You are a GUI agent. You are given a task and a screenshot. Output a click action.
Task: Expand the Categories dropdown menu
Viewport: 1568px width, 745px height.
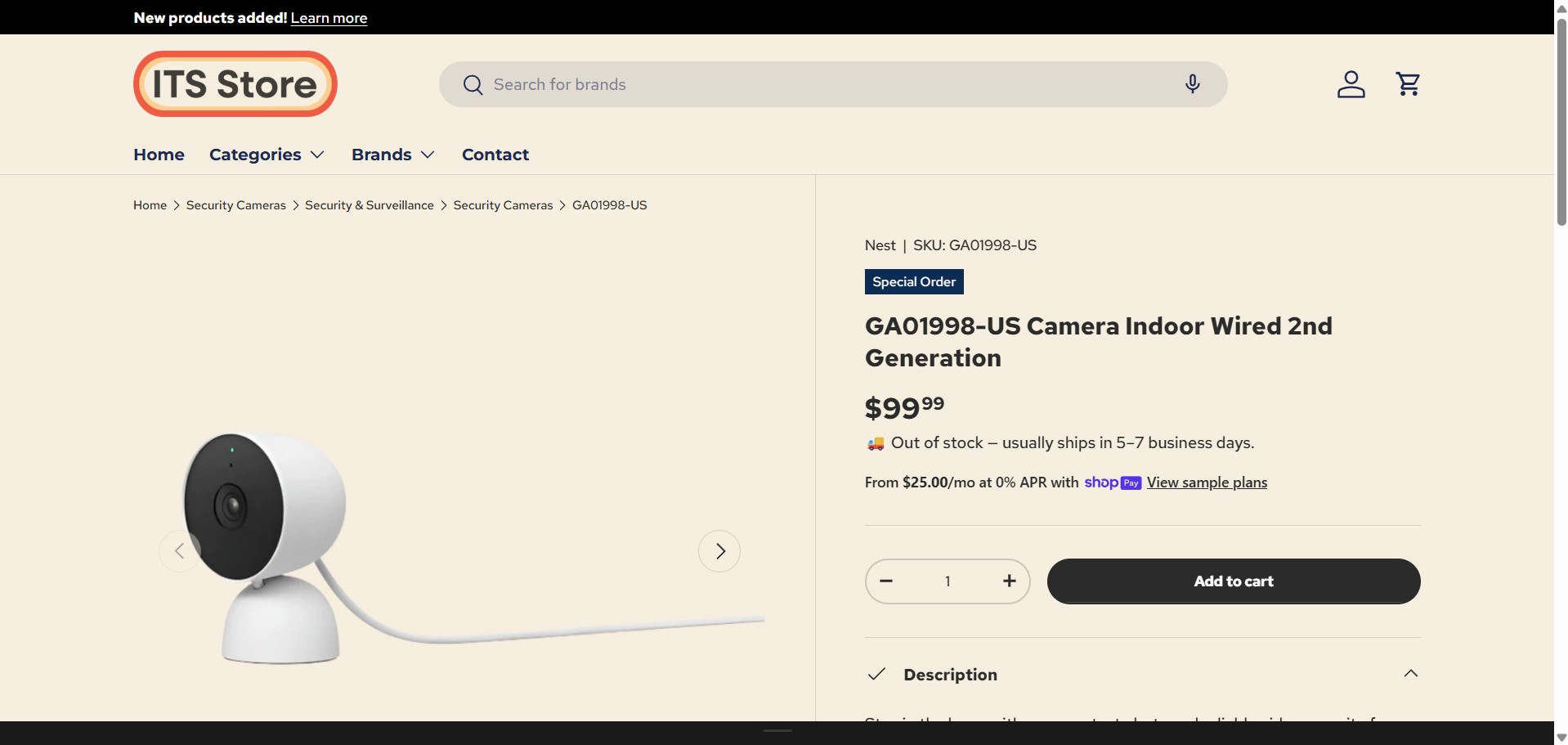[x=267, y=155]
